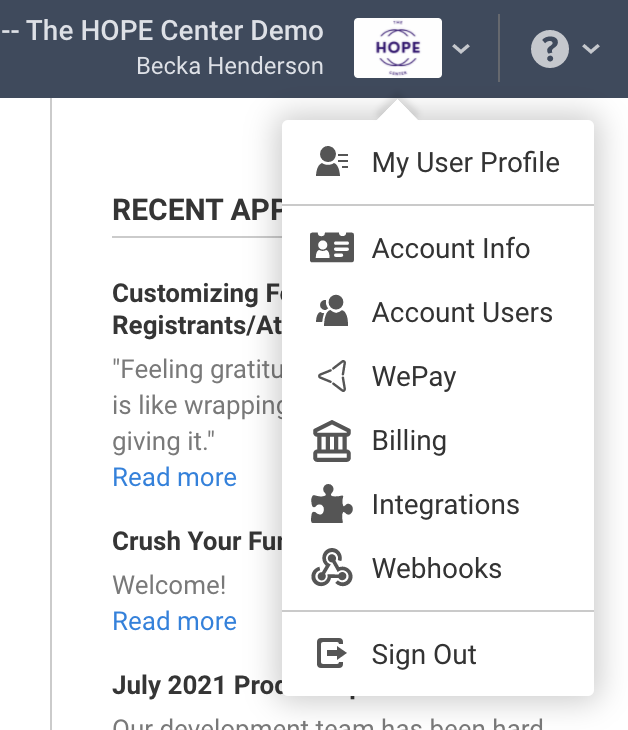Follow Read more link below Welcome!
This screenshot has width=628, height=730.
[x=175, y=621]
